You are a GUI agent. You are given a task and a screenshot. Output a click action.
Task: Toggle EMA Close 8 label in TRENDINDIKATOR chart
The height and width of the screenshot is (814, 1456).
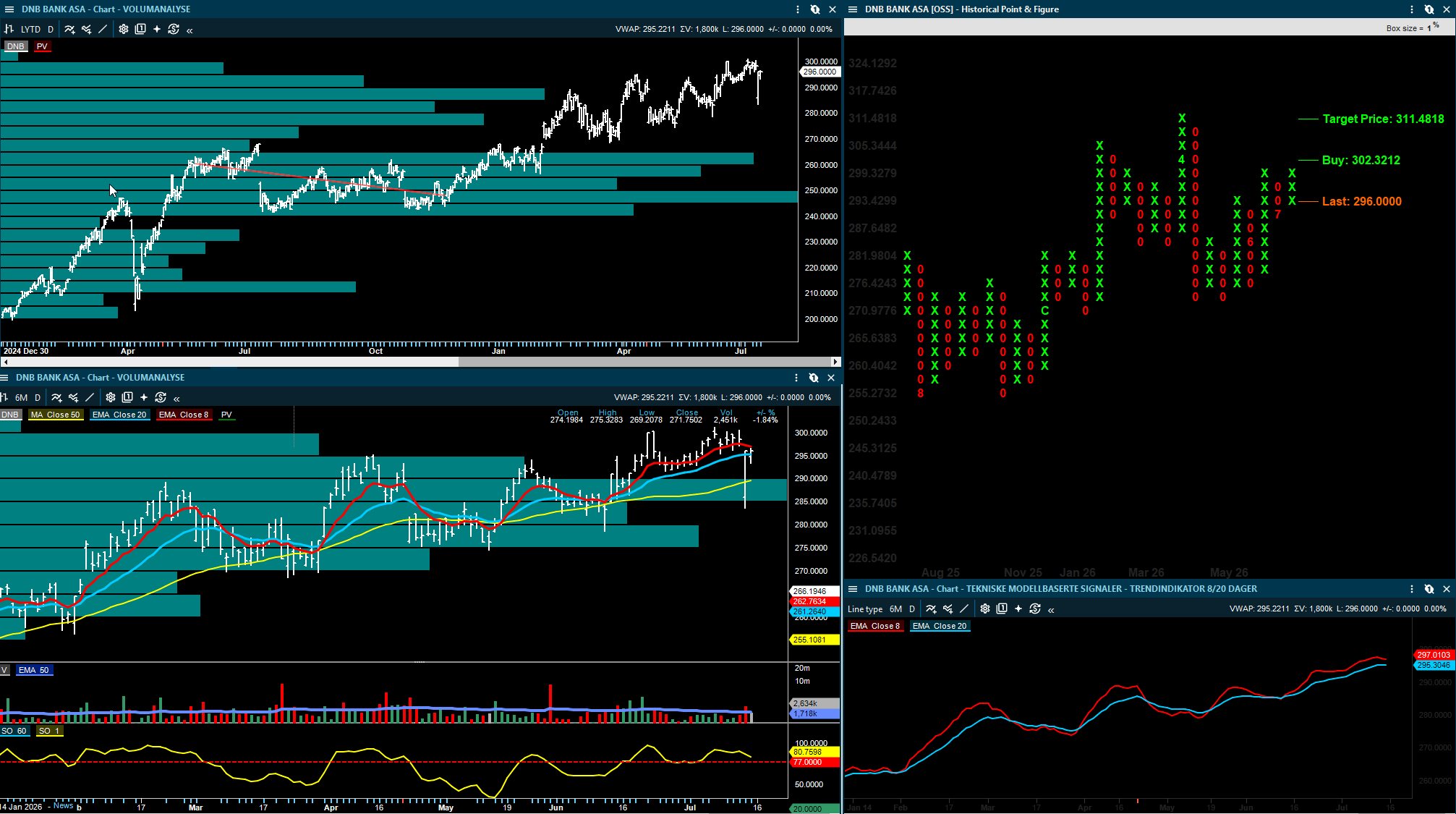875,626
